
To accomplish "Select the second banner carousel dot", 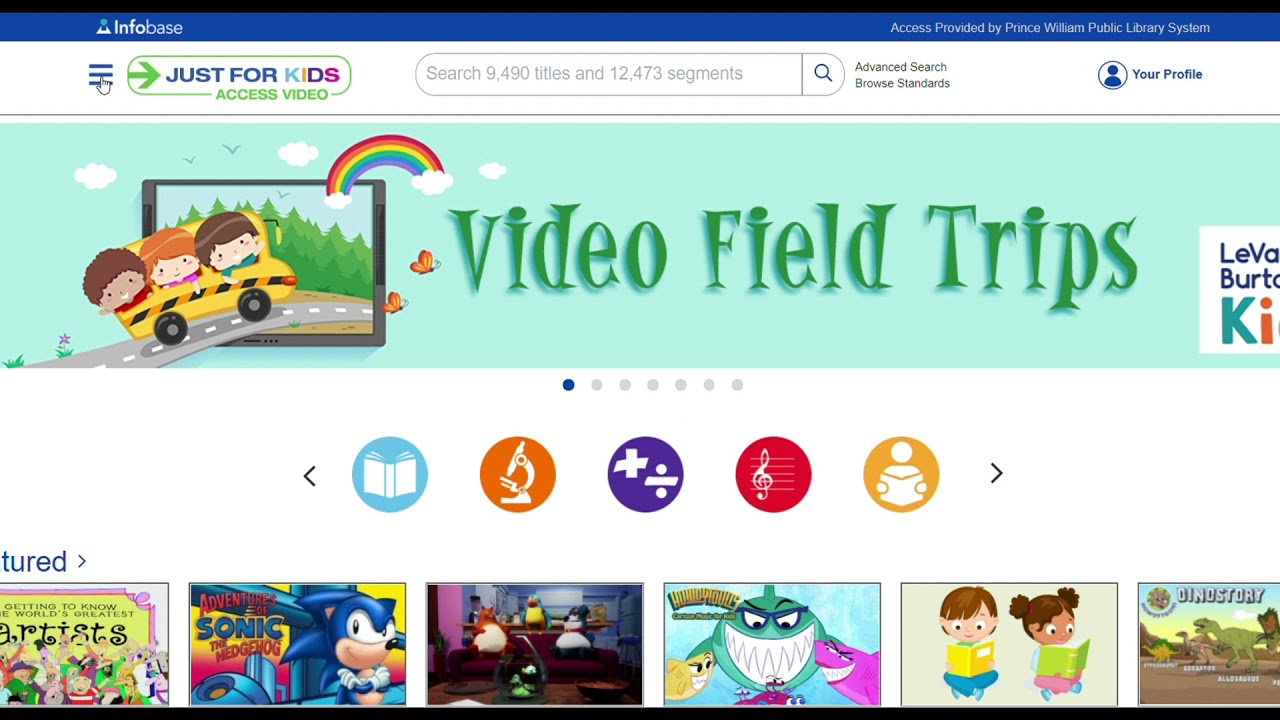I will [597, 385].
